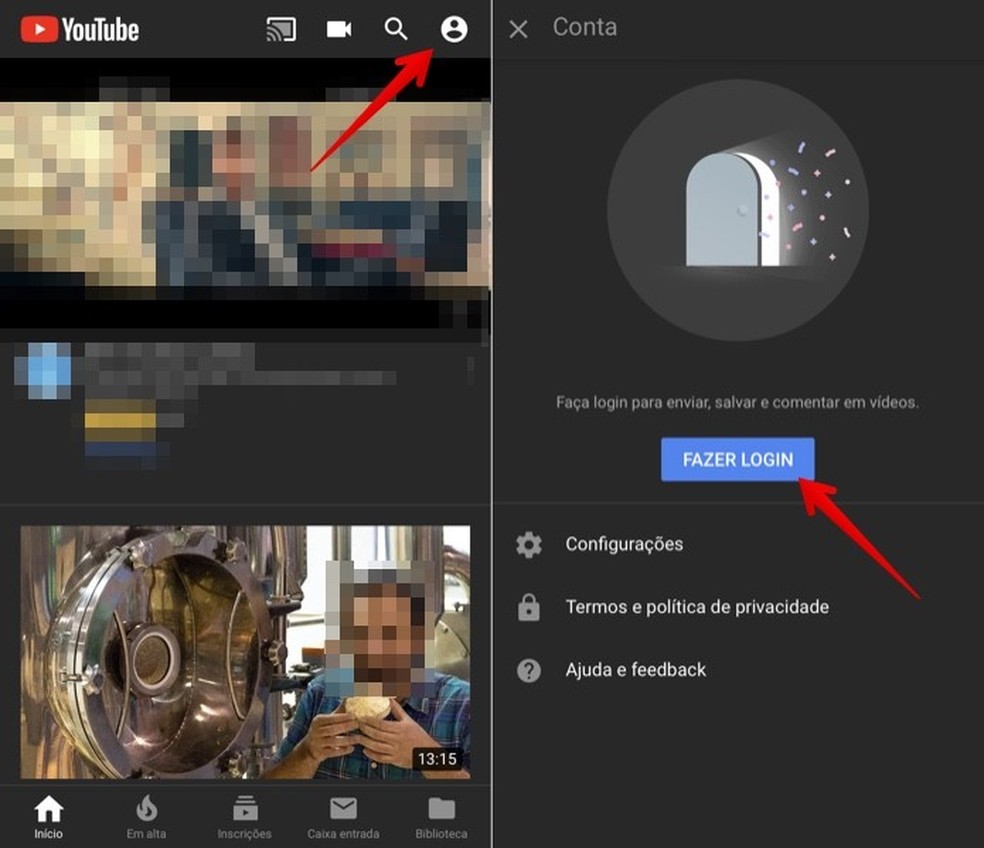Tap the Início home icon
984x848 pixels.
[x=48, y=810]
